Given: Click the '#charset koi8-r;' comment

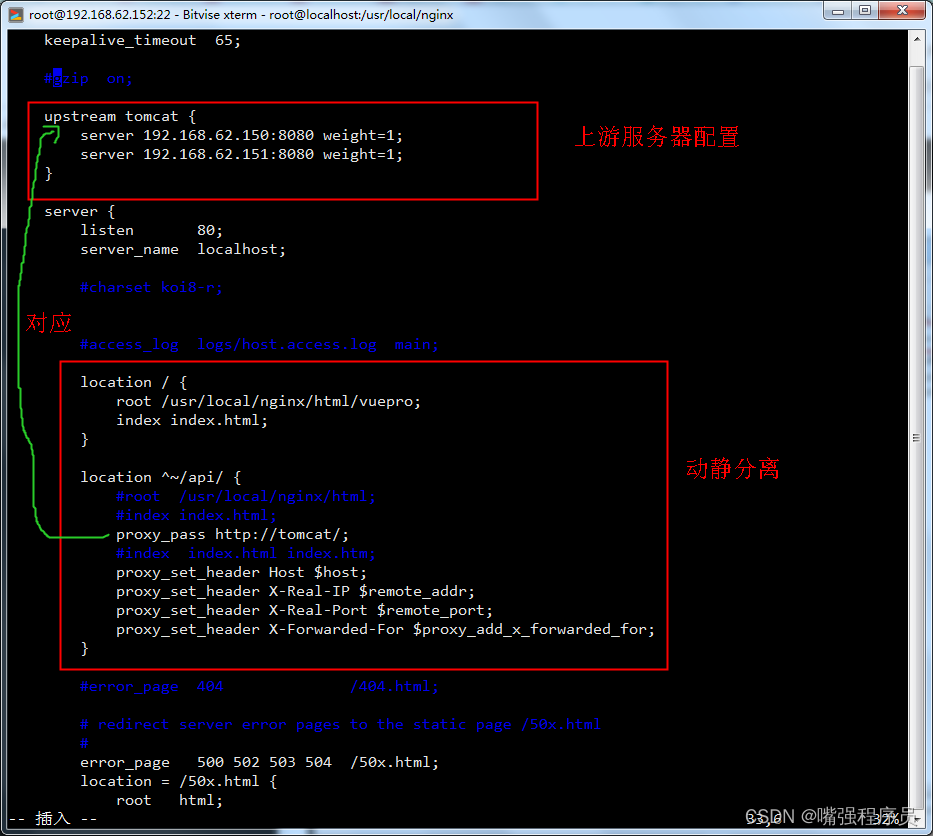Looking at the screenshot, I should (151, 288).
